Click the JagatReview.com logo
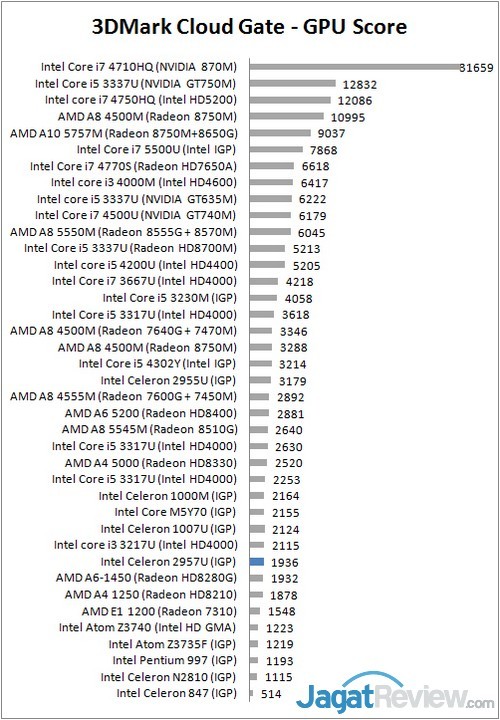Image resolution: width=500 pixels, height=720 pixels. [x=395, y=694]
